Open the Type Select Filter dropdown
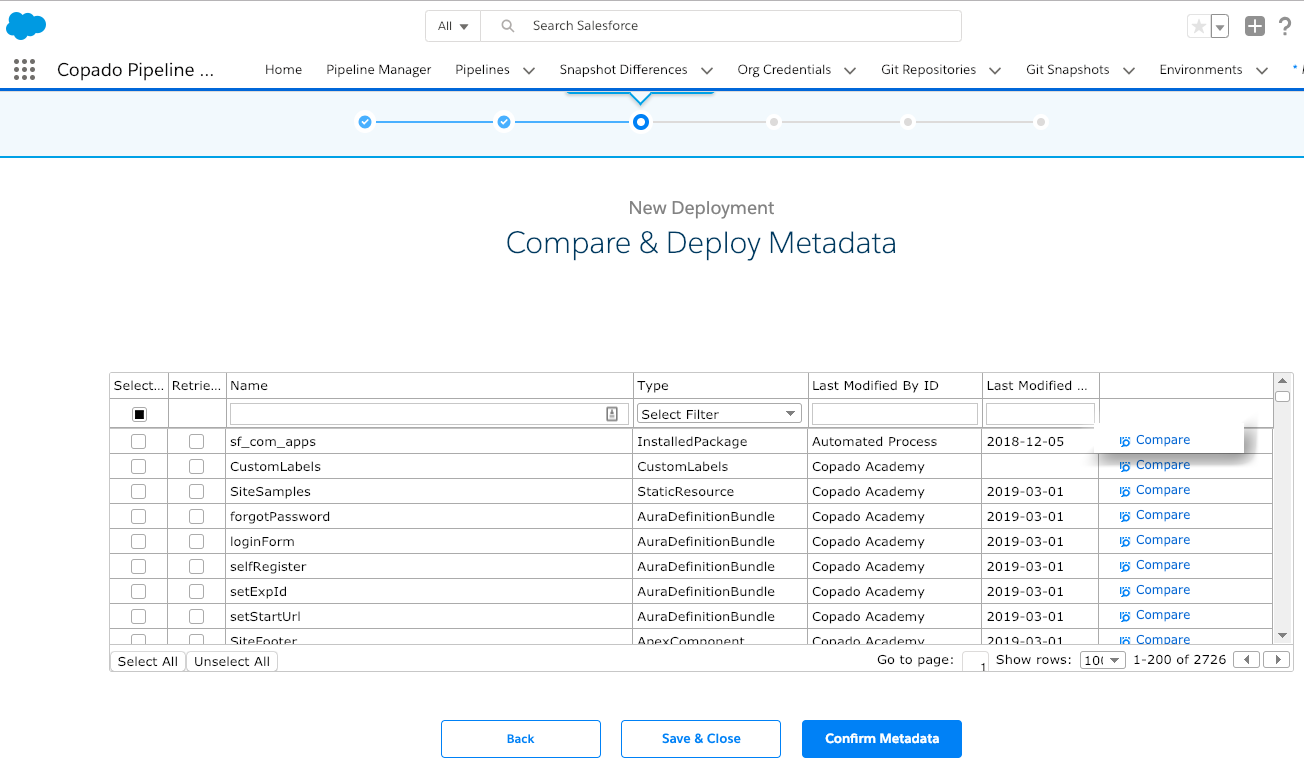 click(x=719, y=414)
